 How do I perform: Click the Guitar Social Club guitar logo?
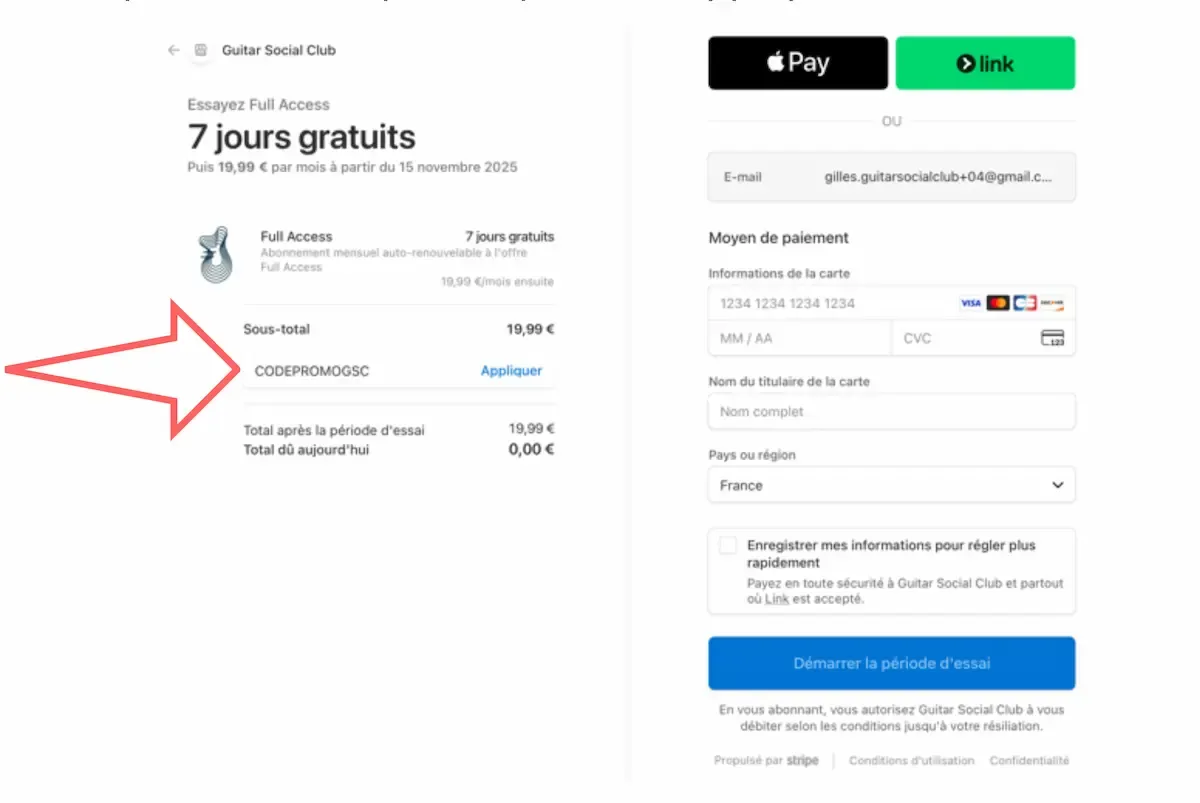coord(215,252)
